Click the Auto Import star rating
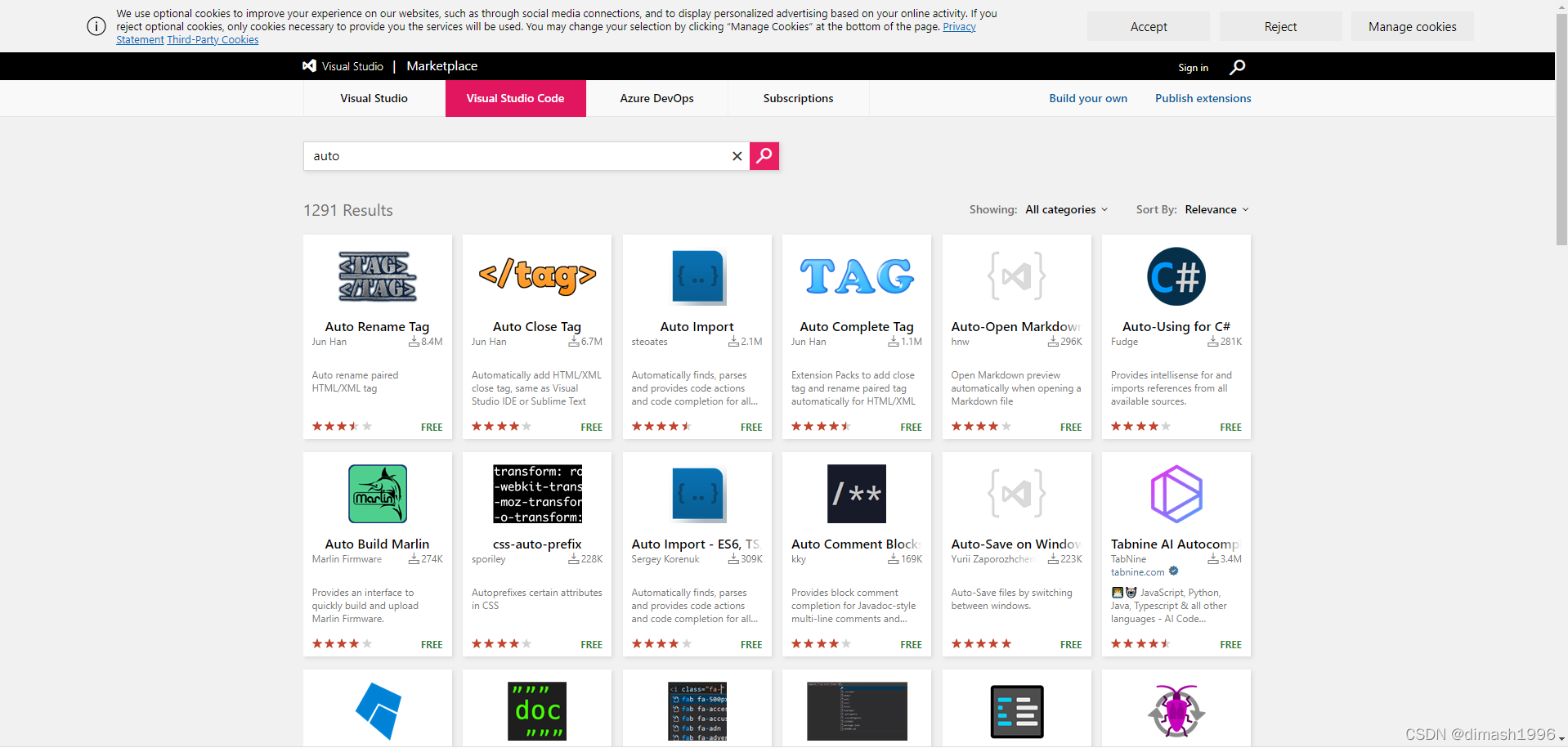 pos(661,427)
